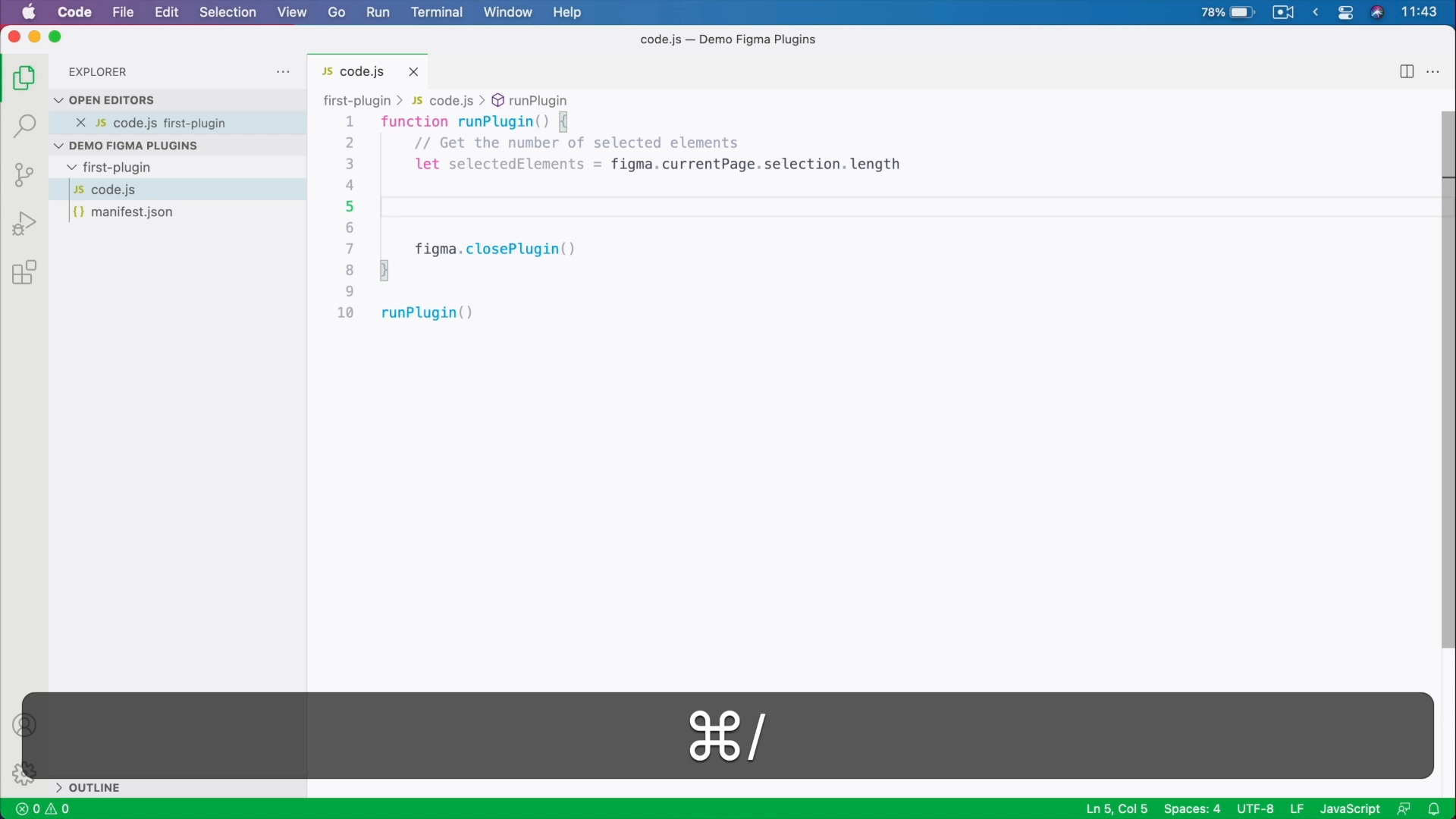Click the comment on line 2
Image resolution: width=1456 pixels, height=819 pixels.
576,143
